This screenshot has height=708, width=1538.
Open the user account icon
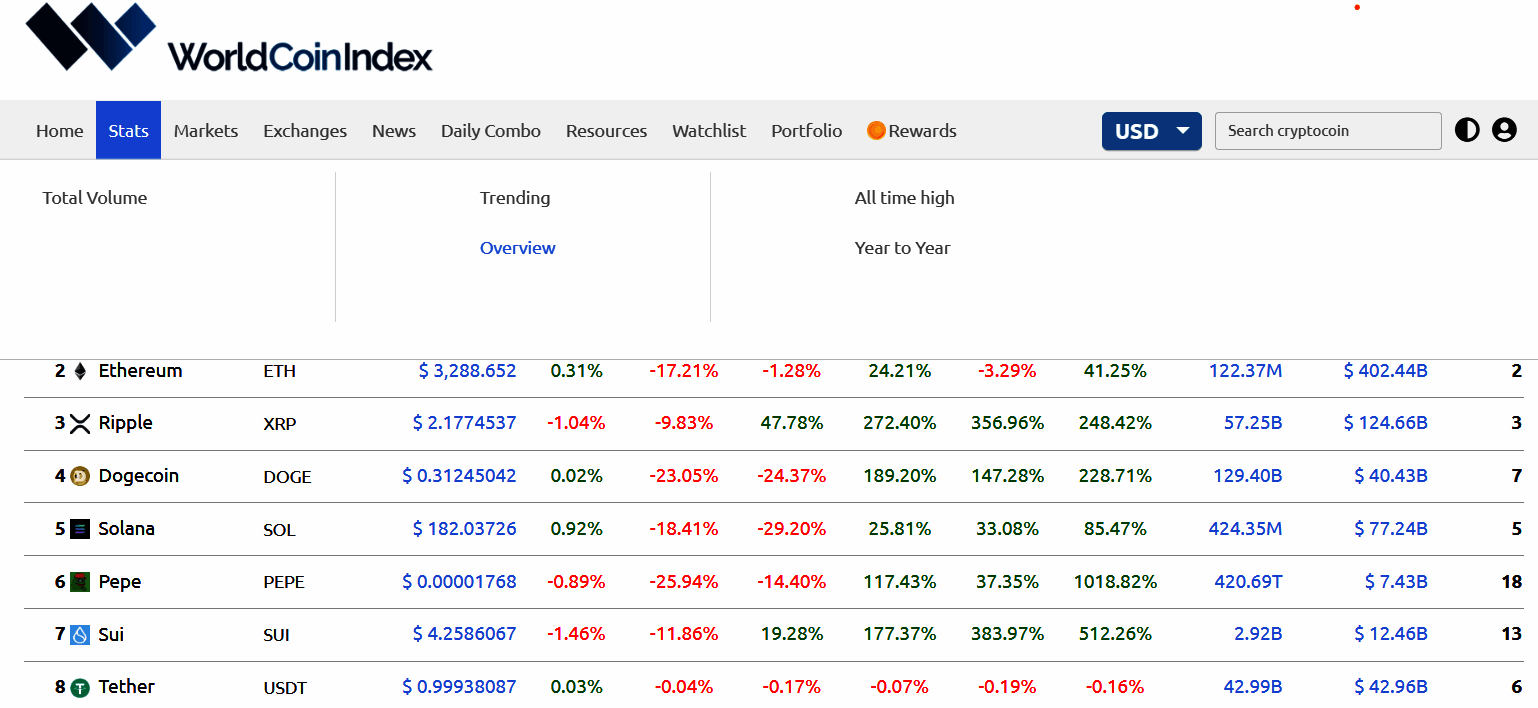tap(1504, 130)
